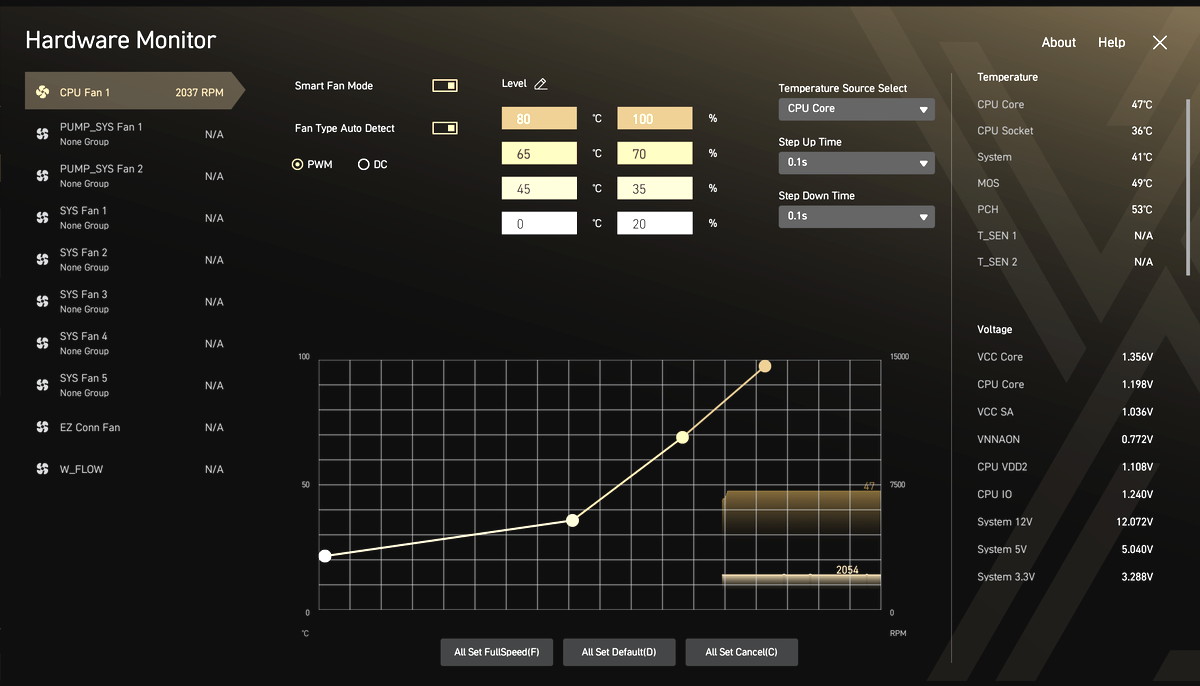Open the Step Down Time dropdown
This screenshot has width=1200, height=686.
[857, 216]
